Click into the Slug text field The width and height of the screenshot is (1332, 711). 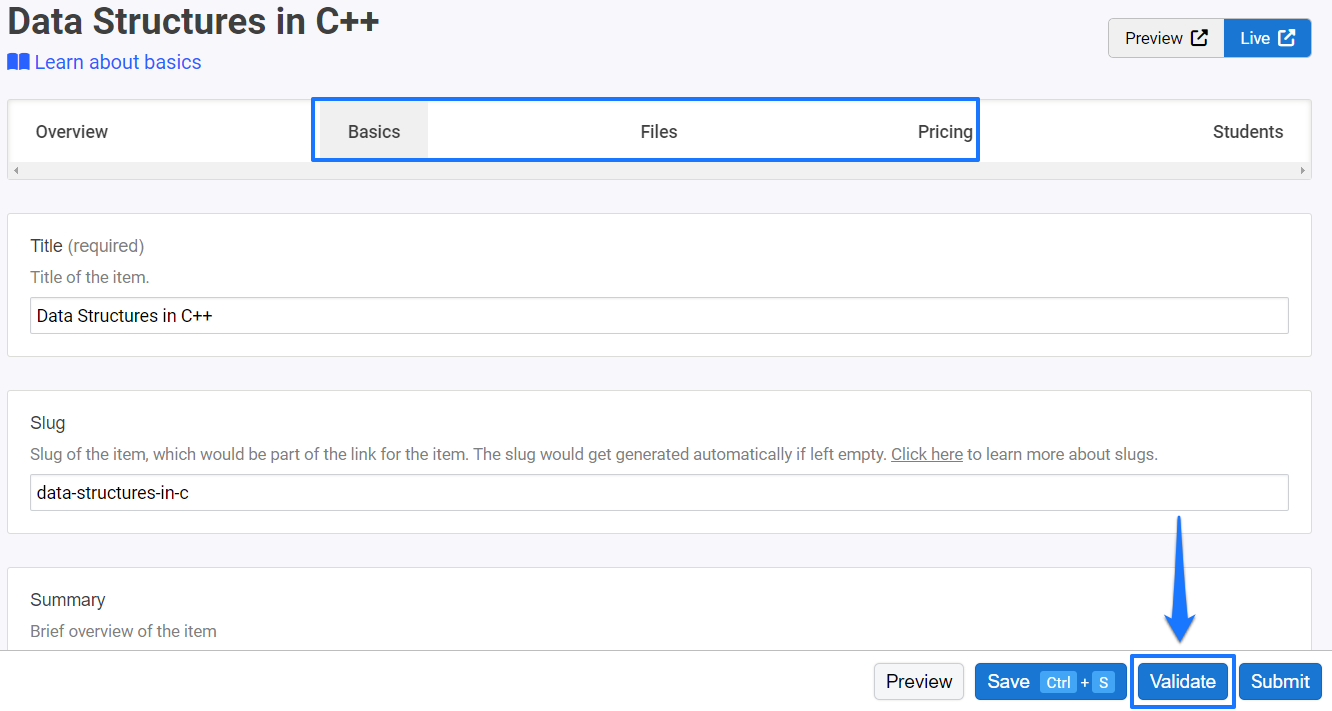click(659, 492)
